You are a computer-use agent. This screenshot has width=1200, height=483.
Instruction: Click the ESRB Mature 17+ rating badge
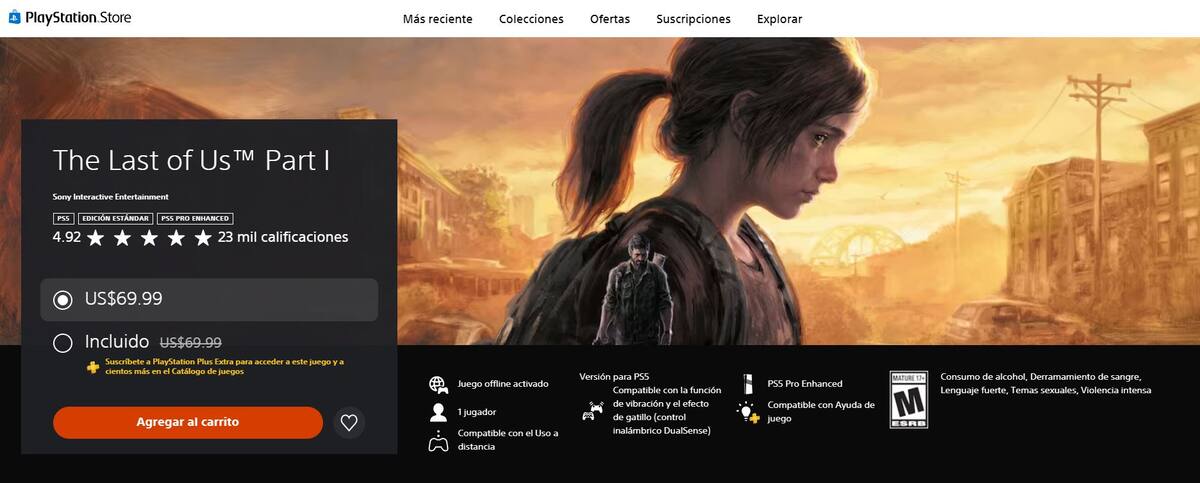click(909, 400)
